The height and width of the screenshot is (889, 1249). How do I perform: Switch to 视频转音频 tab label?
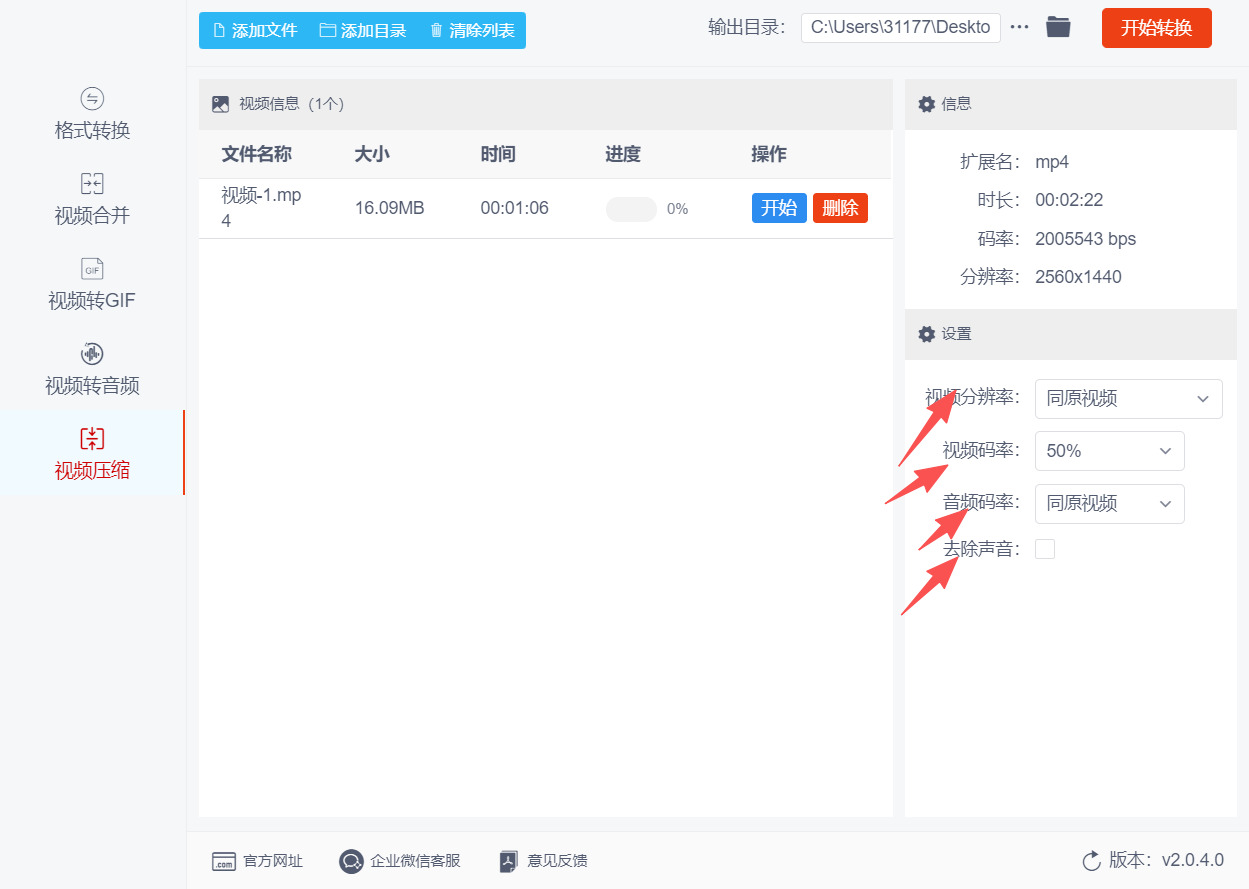(92, 386)
